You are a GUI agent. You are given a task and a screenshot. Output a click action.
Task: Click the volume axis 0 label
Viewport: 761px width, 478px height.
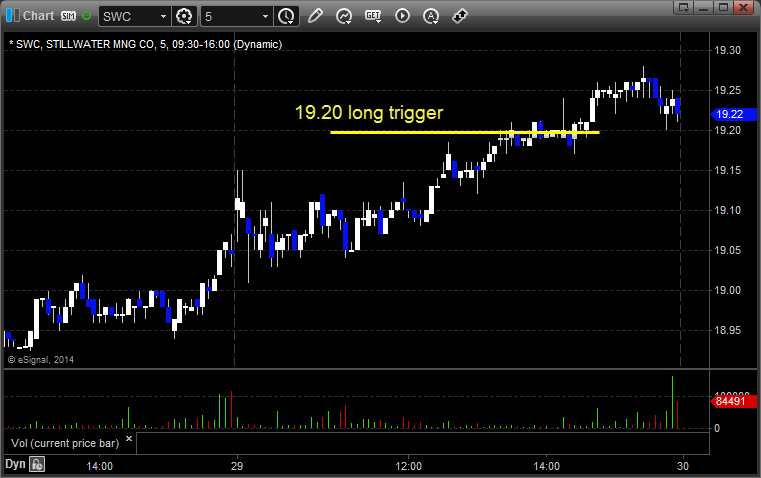tap(717, 429)
